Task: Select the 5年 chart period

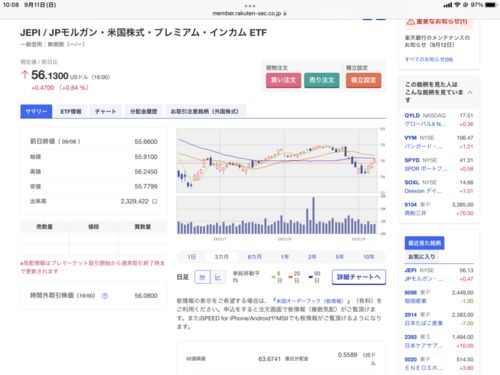Action: (x=339, y=257)
